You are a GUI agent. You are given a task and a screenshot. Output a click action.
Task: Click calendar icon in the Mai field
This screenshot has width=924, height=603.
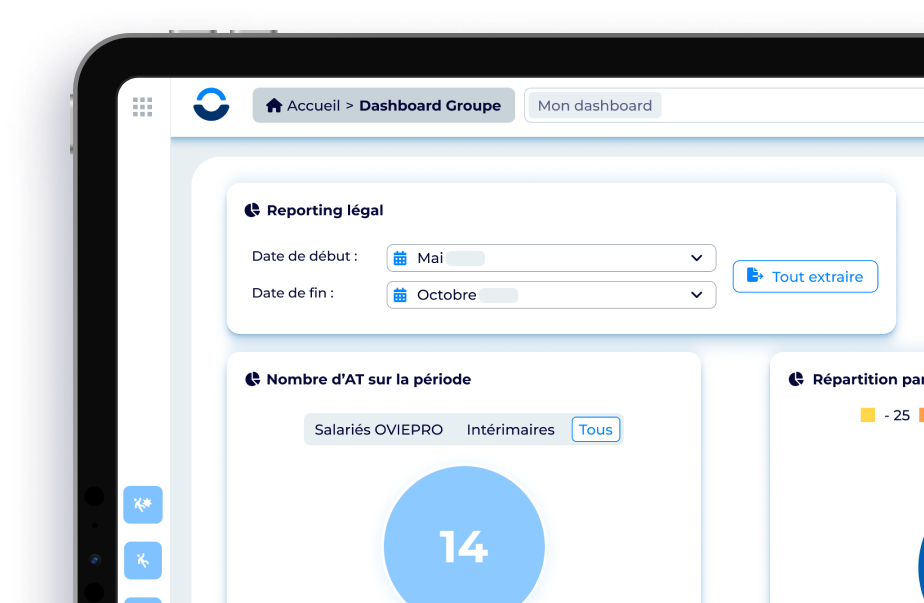[x=400, y=258]
